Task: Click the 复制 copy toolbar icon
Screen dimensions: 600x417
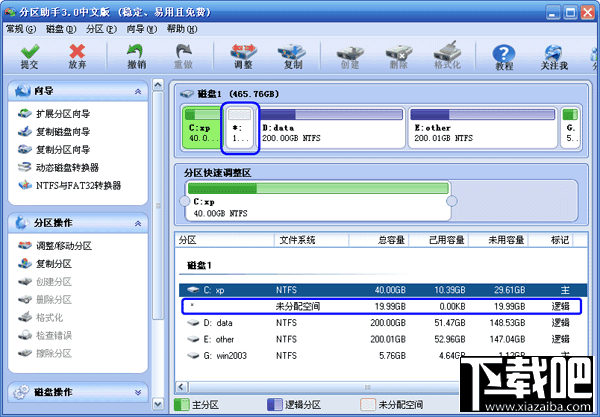Action: 292,52
